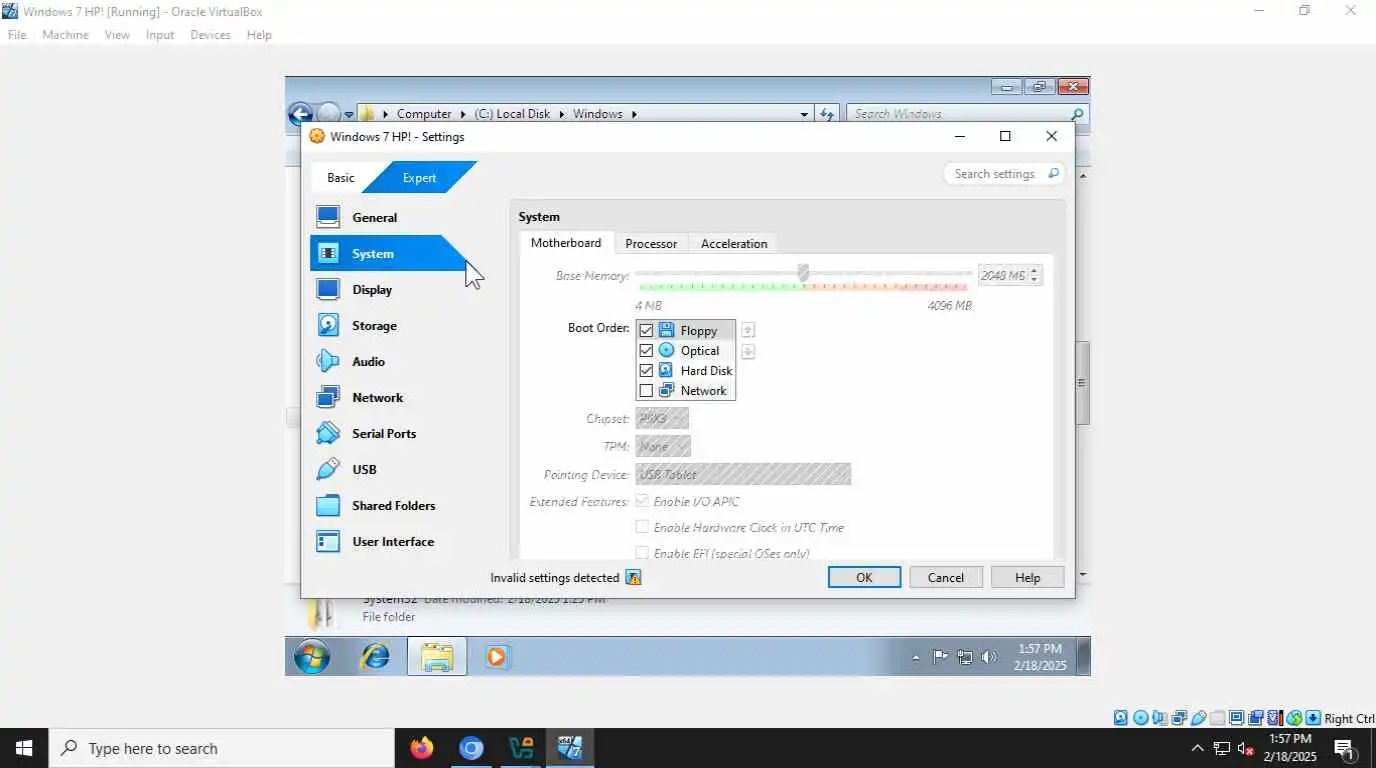Viewport: 1376px width, 768px height.
Task: Expand the Windows breadcrumb arrow in Explorer
Action: (x=634, y=114)
